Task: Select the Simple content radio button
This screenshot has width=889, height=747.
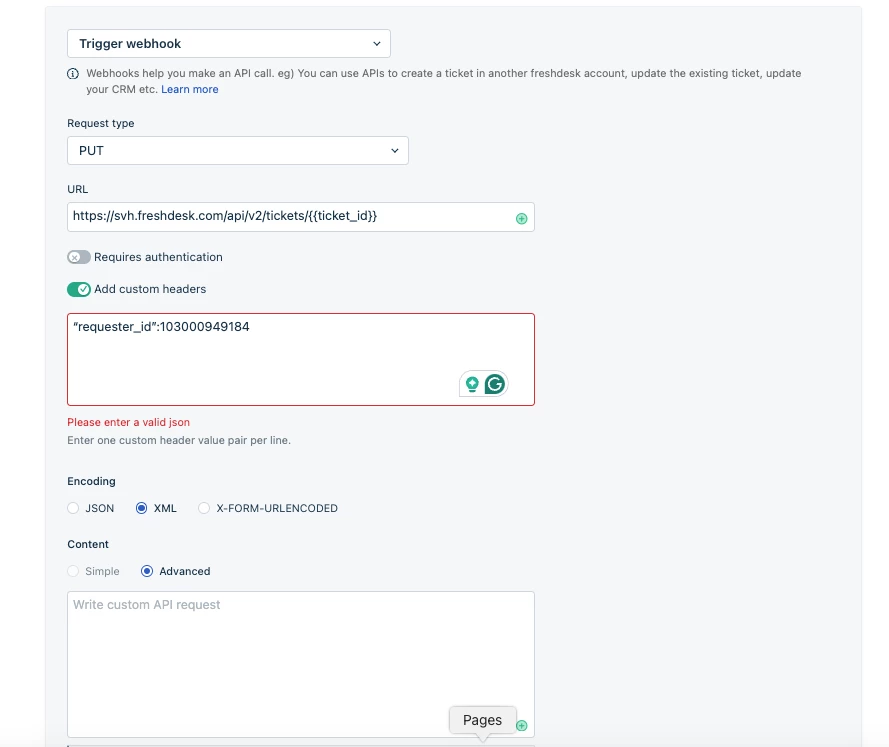Action: (x=73, y=571)
